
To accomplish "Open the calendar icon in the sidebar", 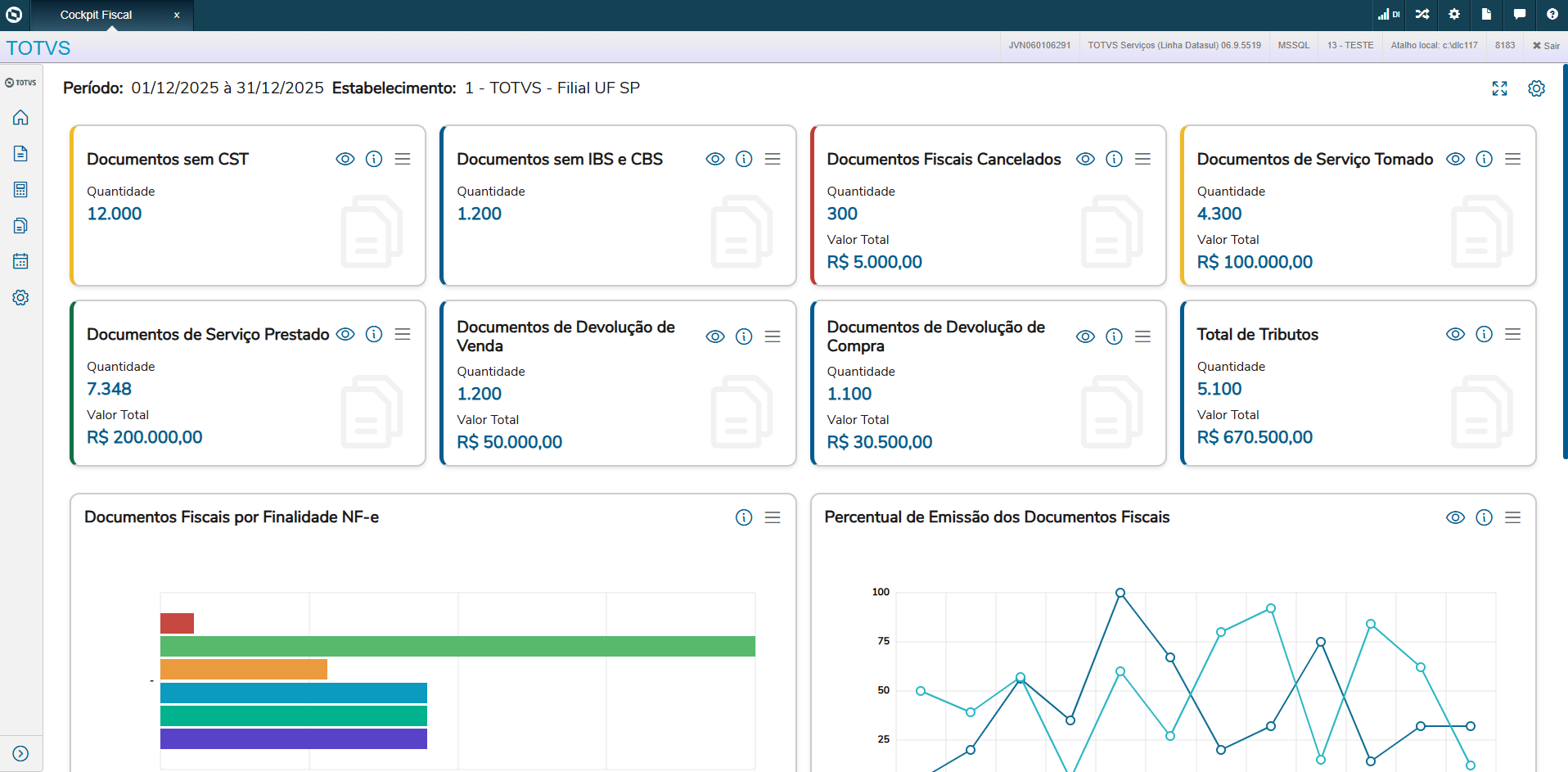I will click(x=20, y=262).
